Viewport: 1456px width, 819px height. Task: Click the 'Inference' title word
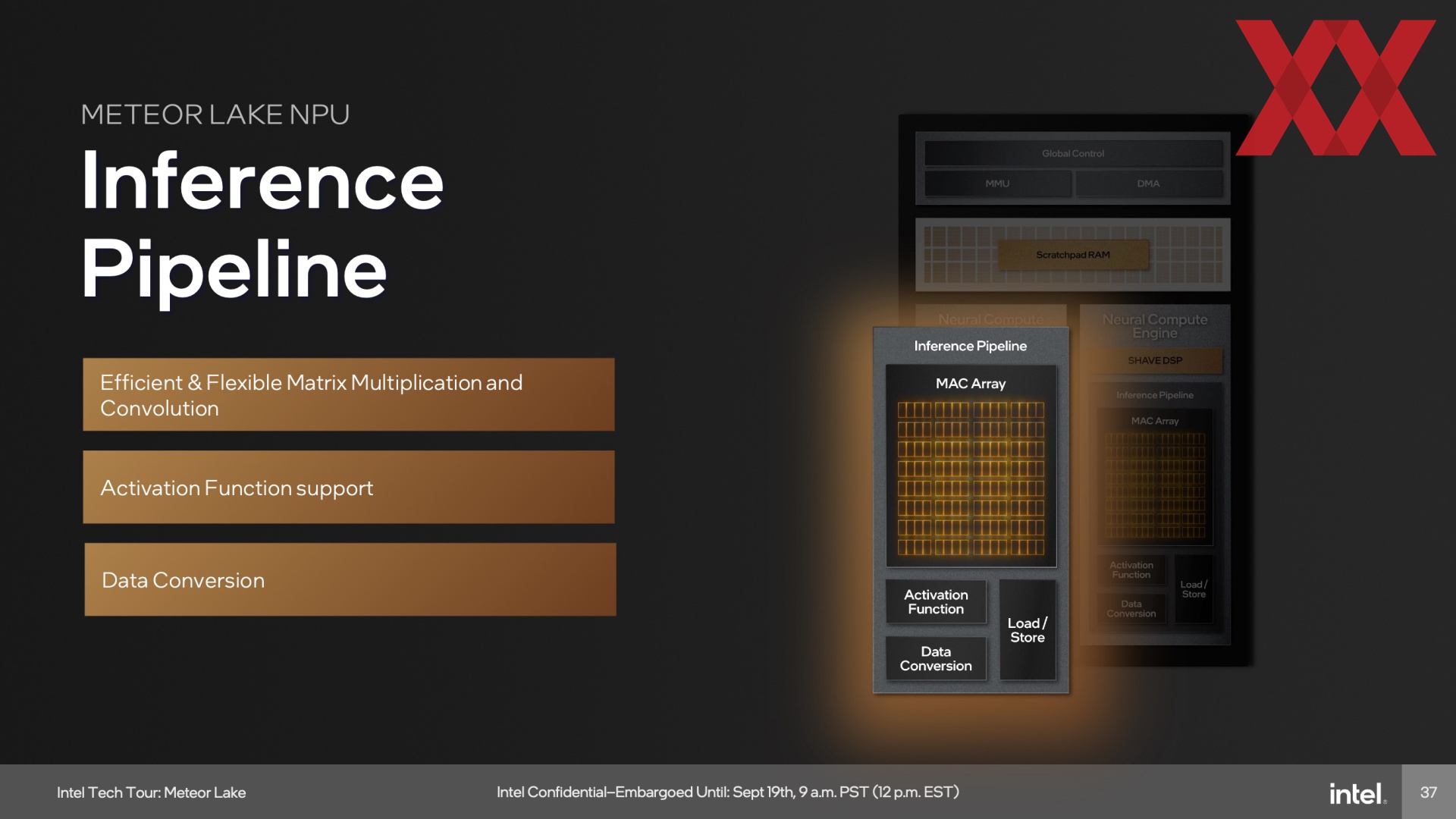click(x=262, y=181)
